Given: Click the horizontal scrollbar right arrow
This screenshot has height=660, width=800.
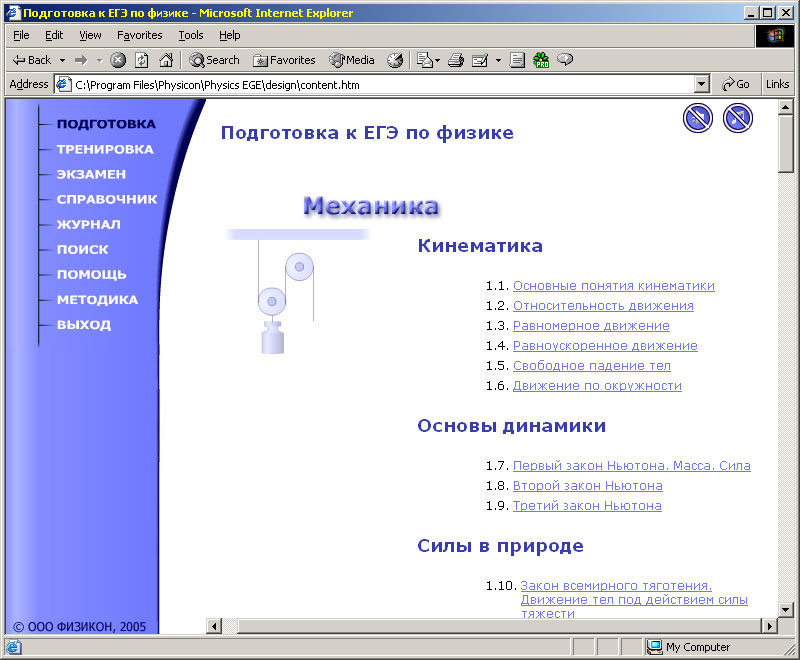Looking at the screenshot, I should pos(769,625).
